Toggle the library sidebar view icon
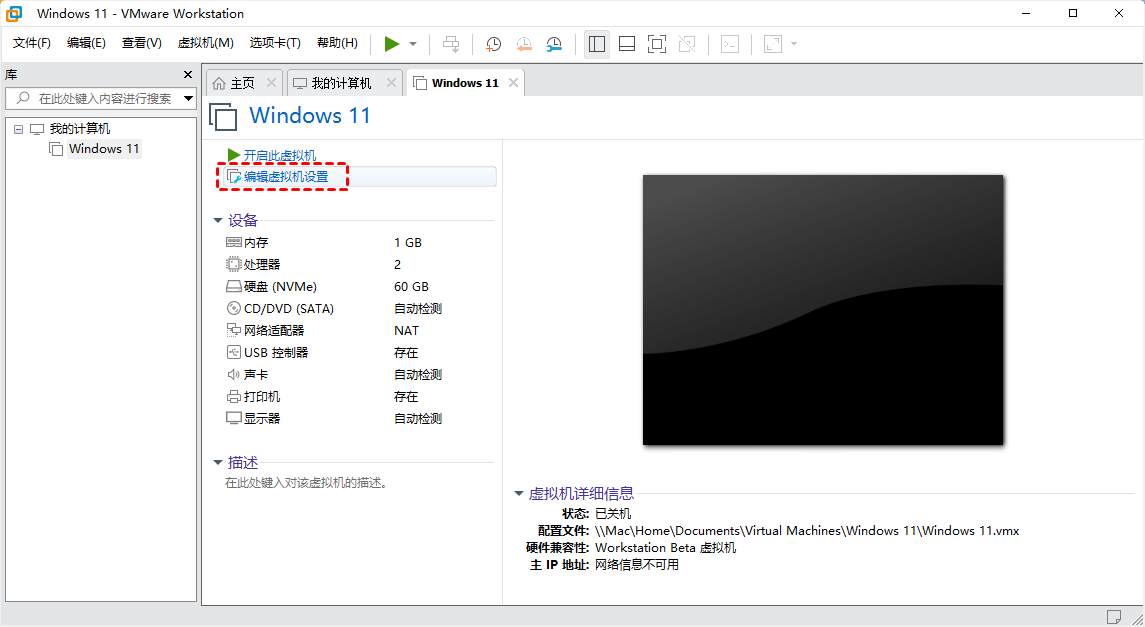The image size is (1145, 627). pos(597,44)
